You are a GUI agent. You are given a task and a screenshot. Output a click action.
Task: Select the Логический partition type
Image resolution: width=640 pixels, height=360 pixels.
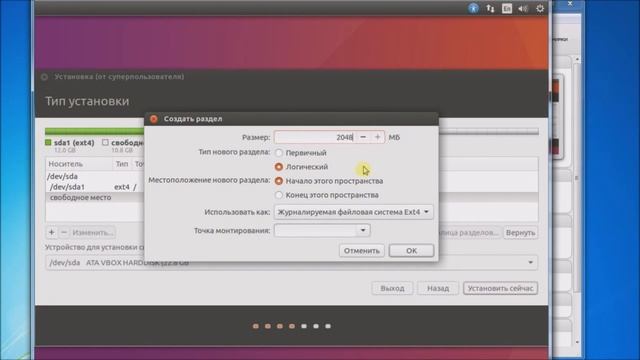tap(302, 167)
